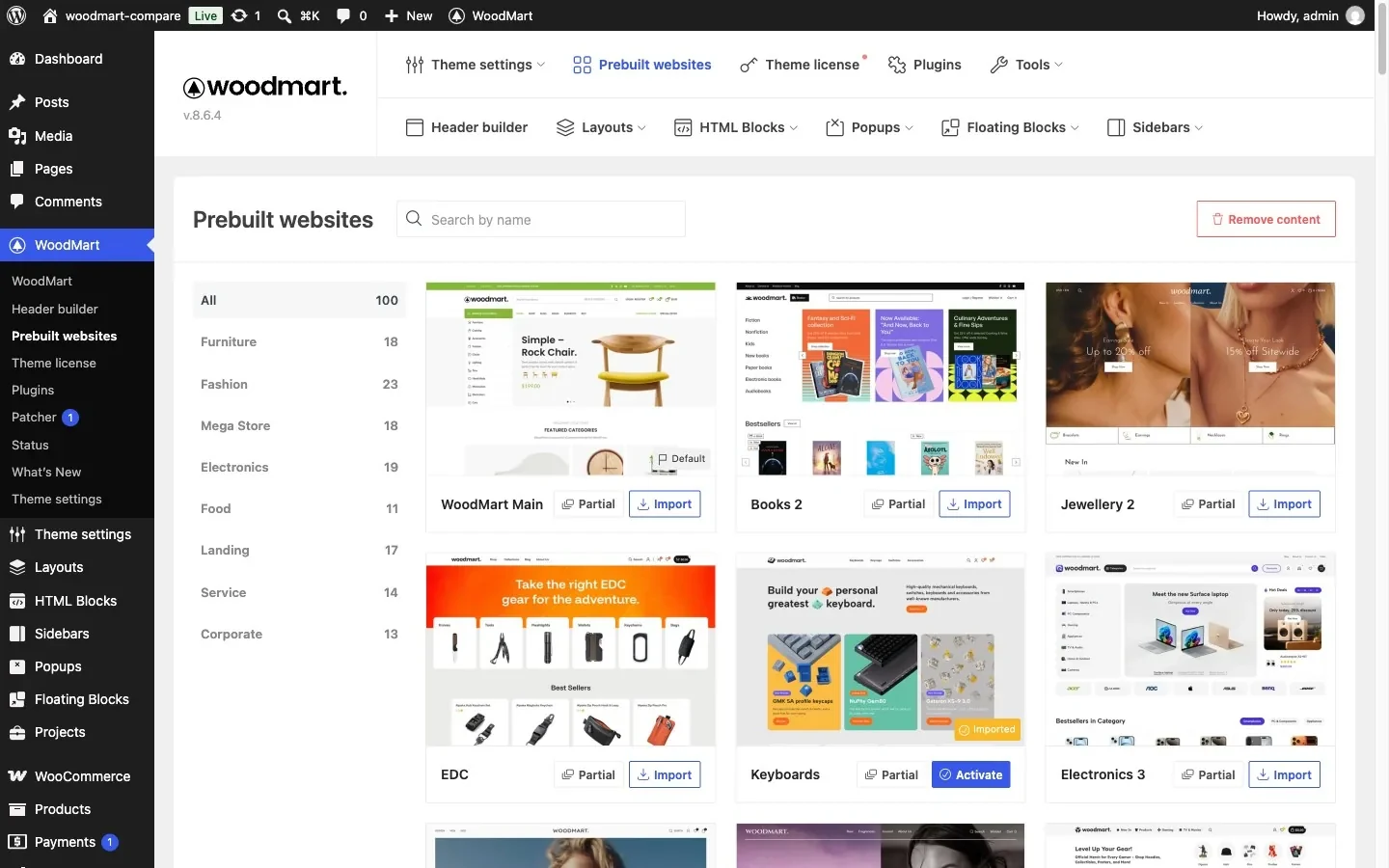Select the All category filter

pyautogui.click(x=299, y=300)
